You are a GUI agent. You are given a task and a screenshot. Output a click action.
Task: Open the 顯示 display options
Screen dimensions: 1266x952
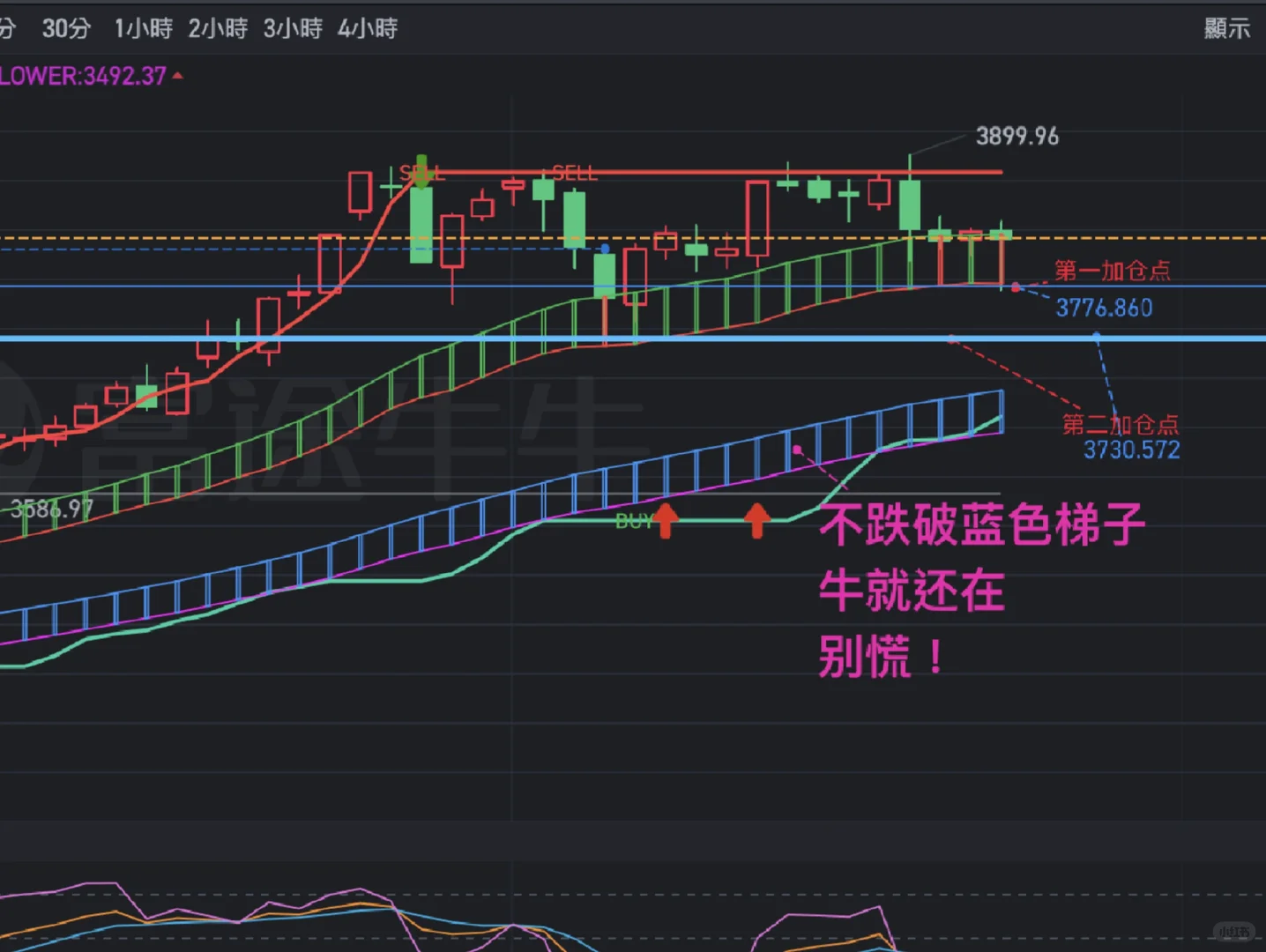coord(1228,28)
